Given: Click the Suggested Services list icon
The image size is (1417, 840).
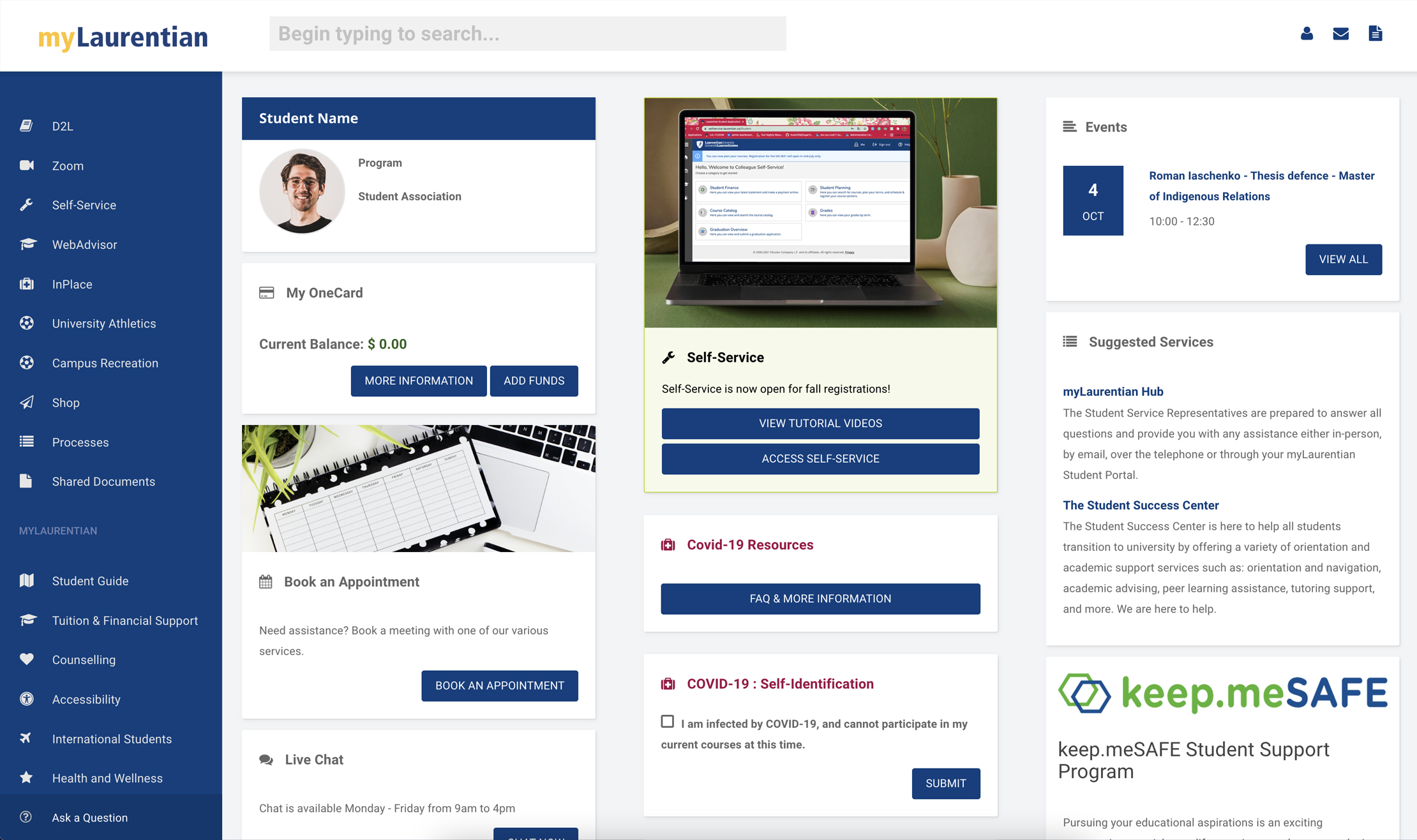Looking at the screenshot, I should tap(1070, 342).
